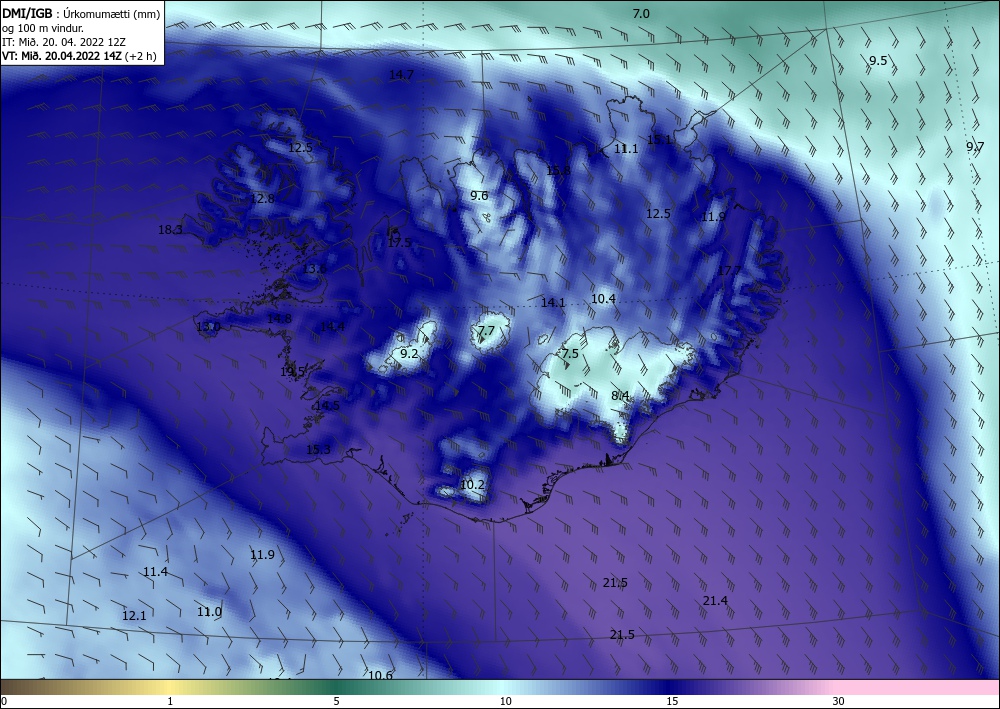Click the 14.1 value on the map
Viewport: 1000px width, 709px height.
point(553,303)
